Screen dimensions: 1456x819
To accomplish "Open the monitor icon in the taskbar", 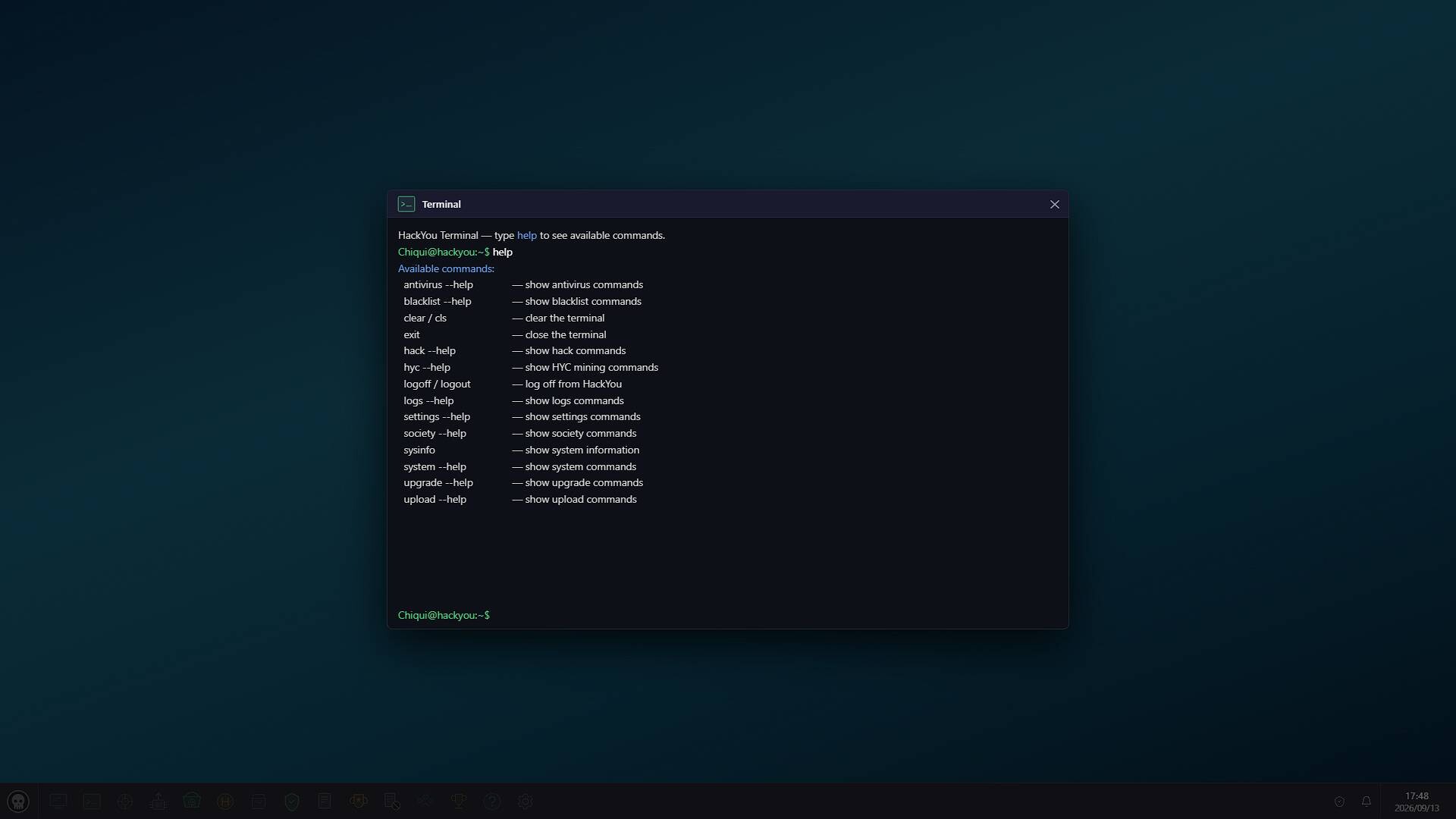I will pyautogui.click(x=58, y=802).
